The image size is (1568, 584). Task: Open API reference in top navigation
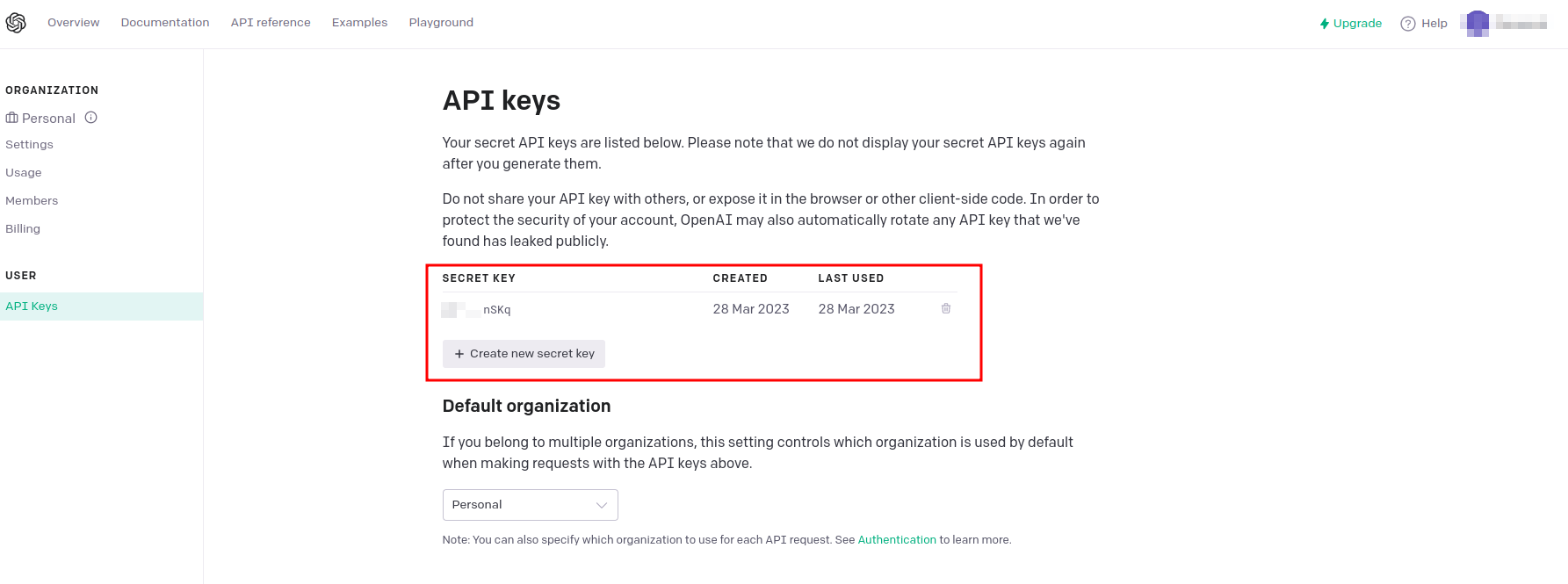click(x=271, y=23)
